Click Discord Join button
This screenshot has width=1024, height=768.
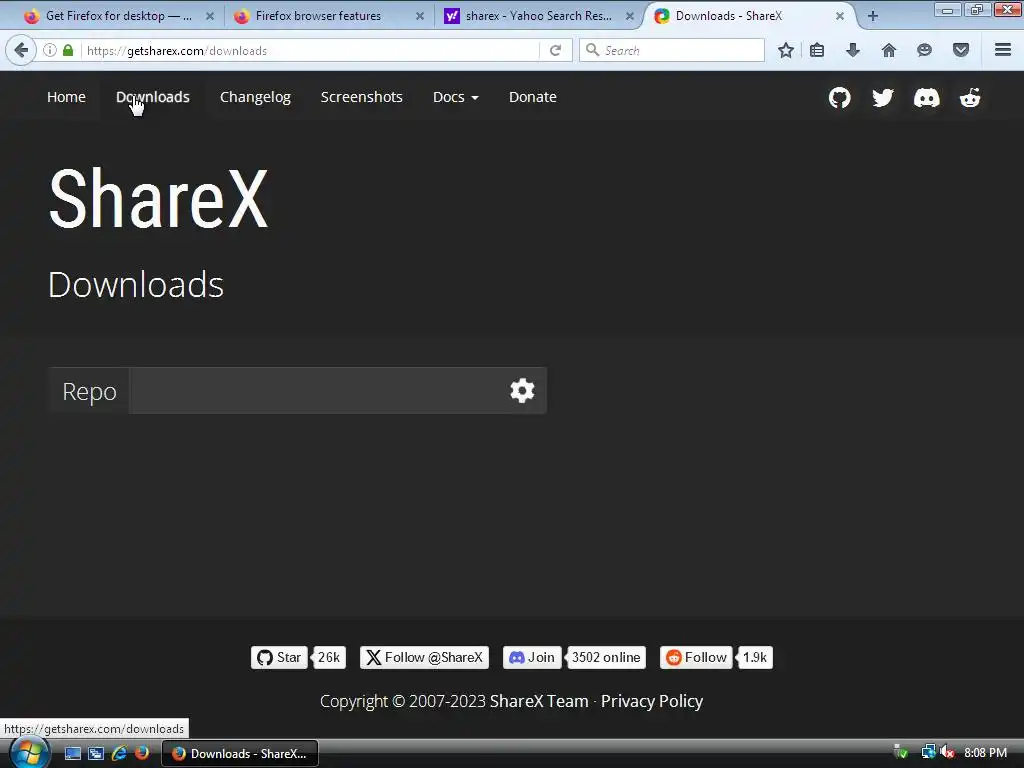point(532,657)
